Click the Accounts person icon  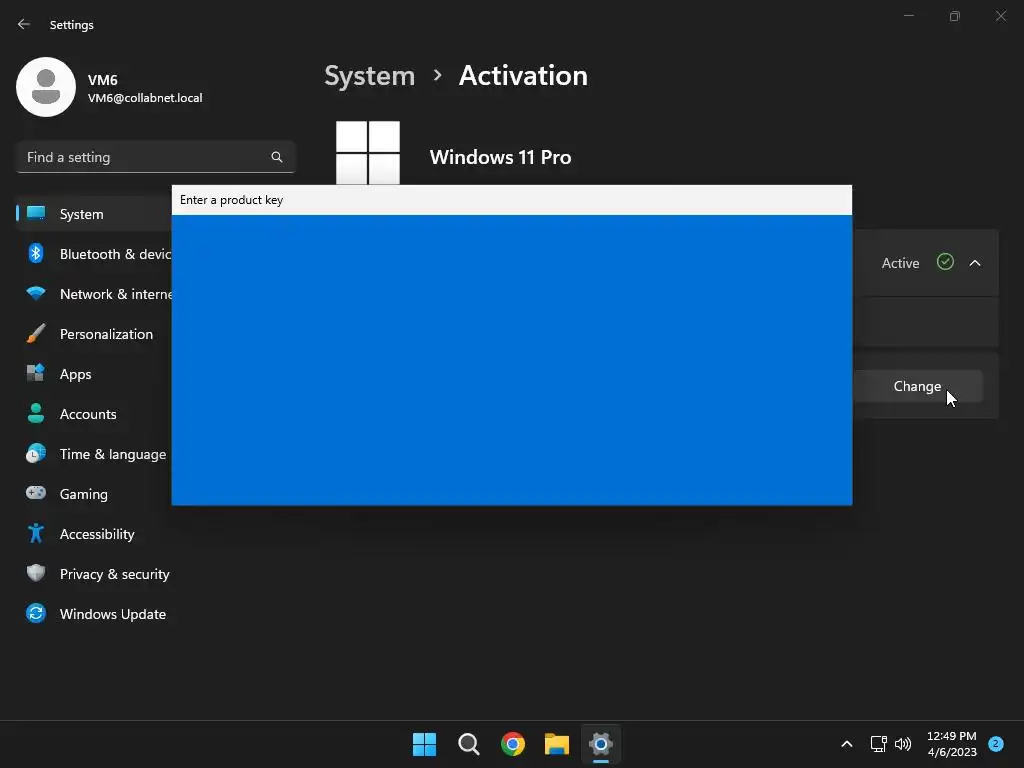[x=36, y=413]
